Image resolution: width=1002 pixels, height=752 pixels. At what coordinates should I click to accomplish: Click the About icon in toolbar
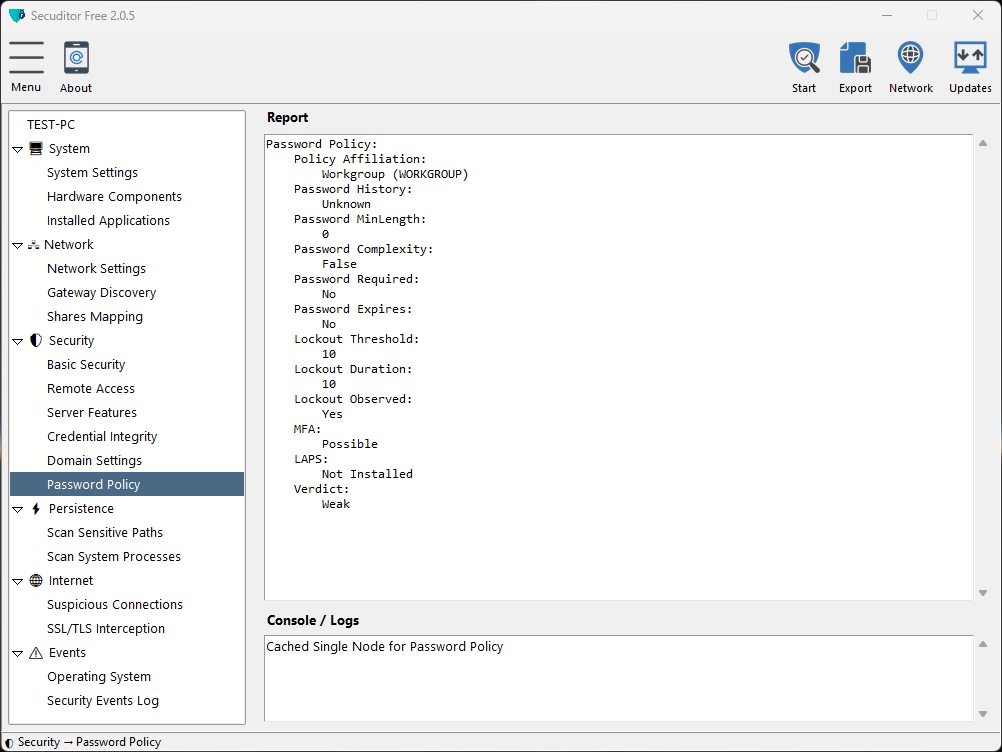(x=76, y=58)
